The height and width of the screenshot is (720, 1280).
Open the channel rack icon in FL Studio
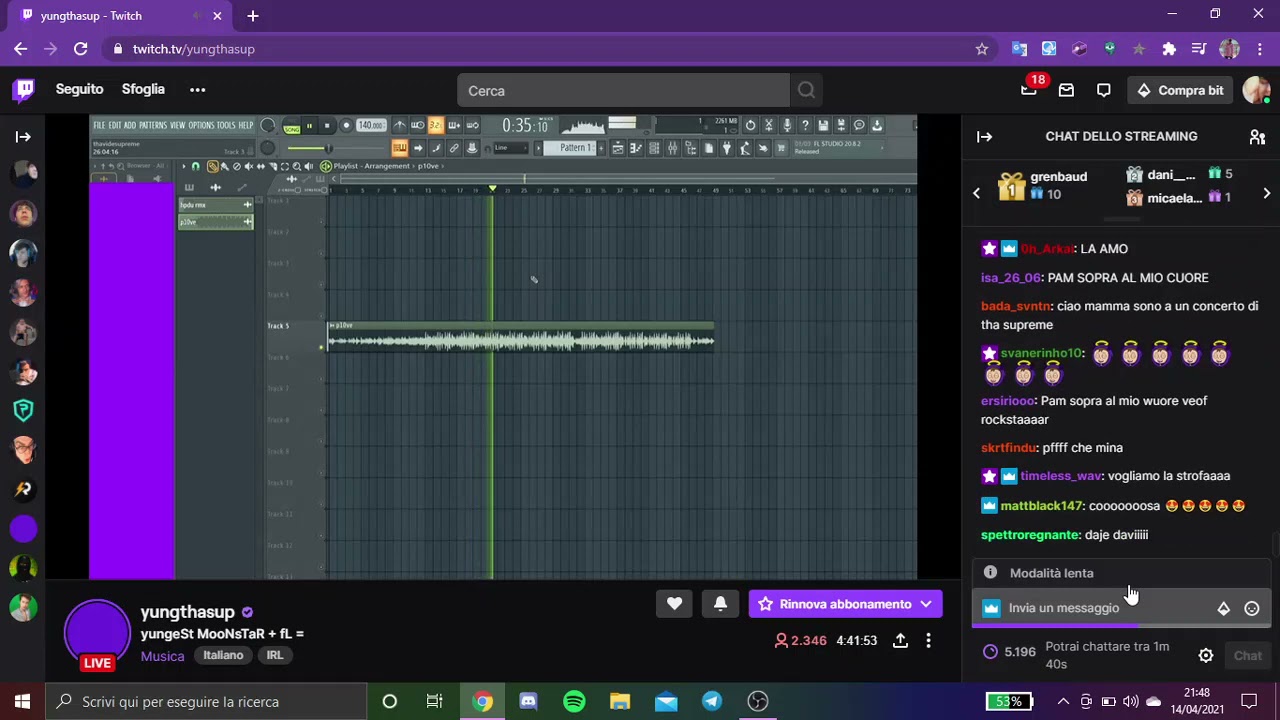654,148
